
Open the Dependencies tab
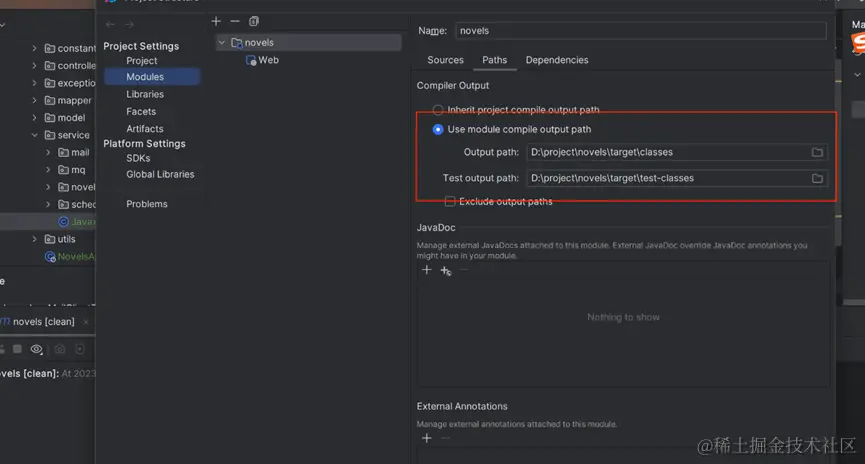[x=557, y=60]
